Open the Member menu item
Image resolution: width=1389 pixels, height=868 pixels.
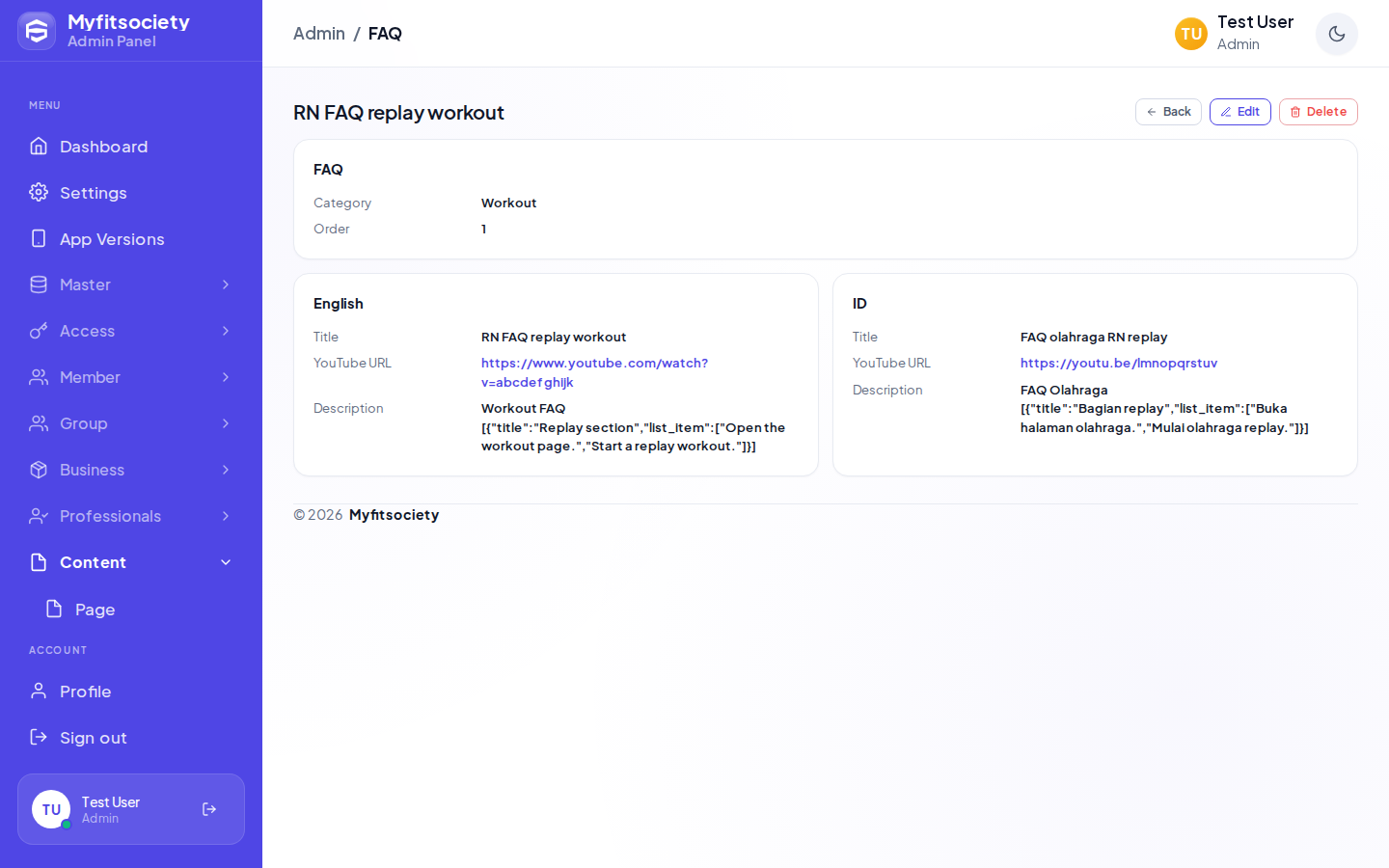point(131,377)
